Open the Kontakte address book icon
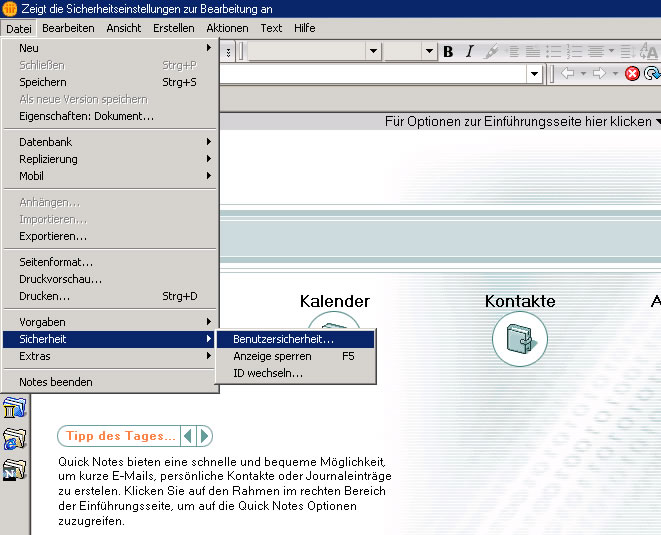This screenshot has height=535, width=661. pyautogui.click(x=520, y=338)
